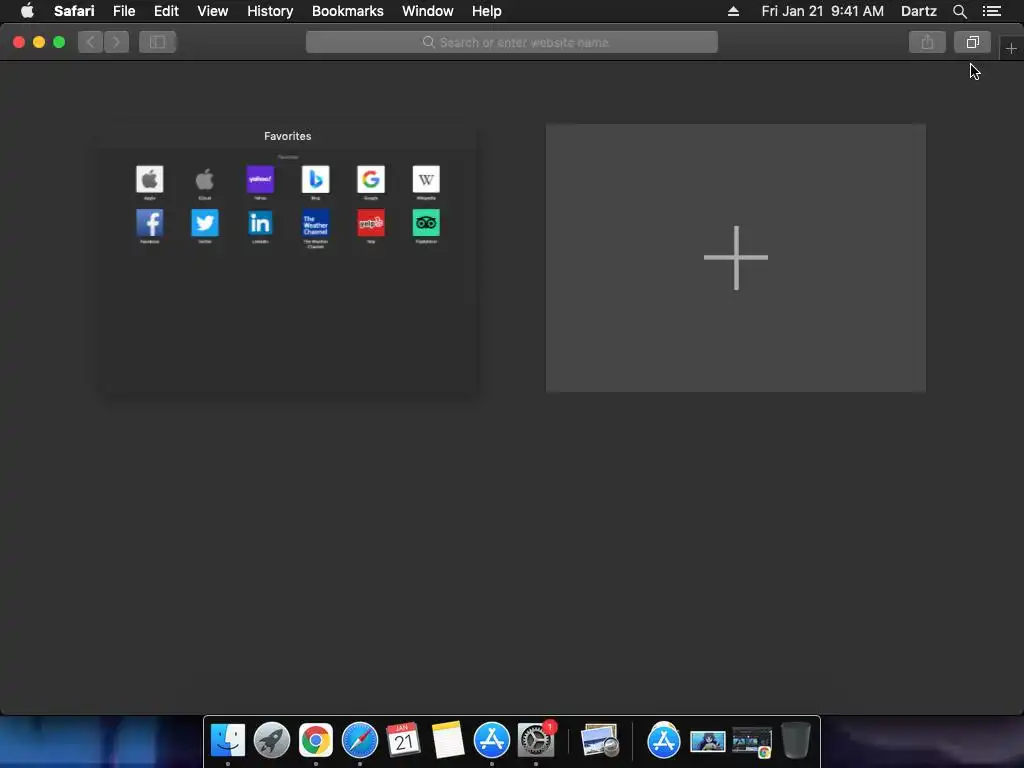Open Calendar from the Dock

click(404, 741)
